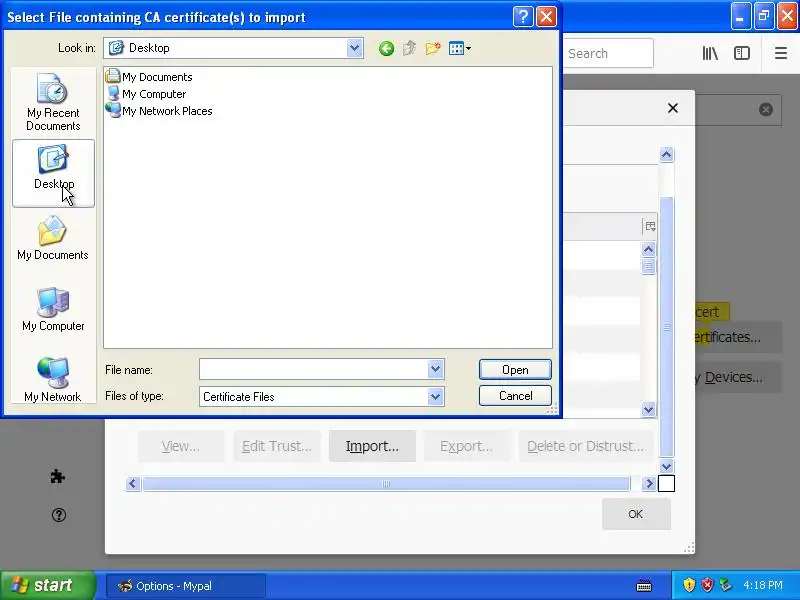Expand the File name dropdown arrow
Image resolution: width=800 pixels, height=600 pixels.
435,369
